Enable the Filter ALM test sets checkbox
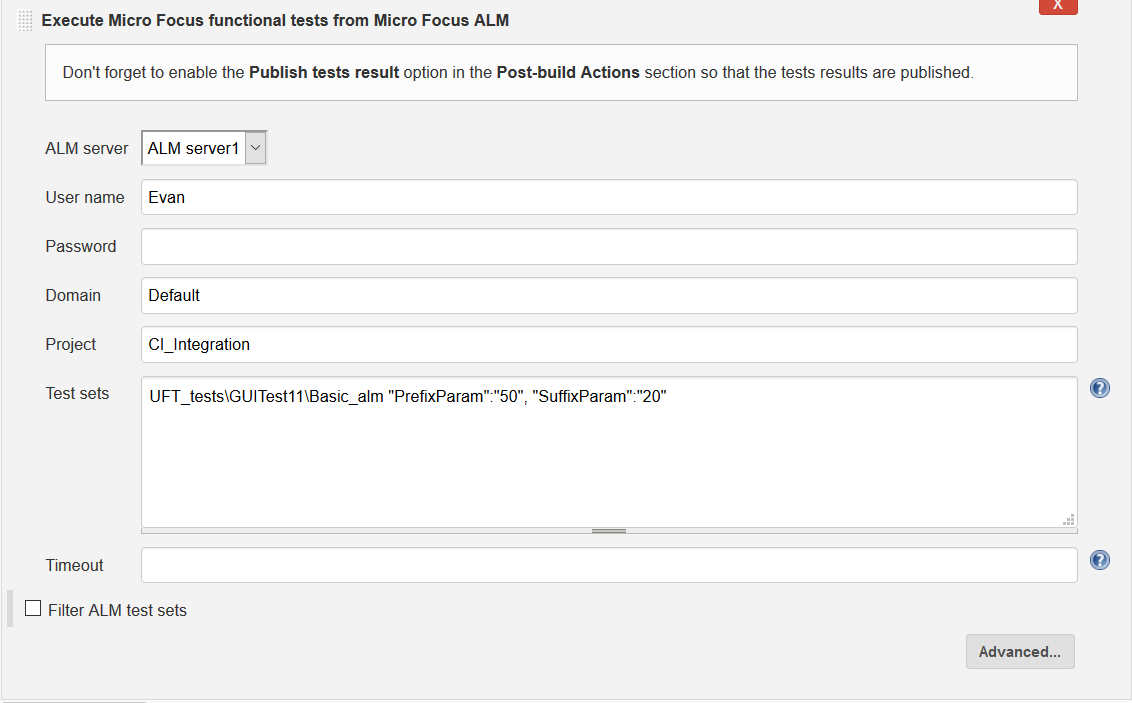 tap(33, 608)
